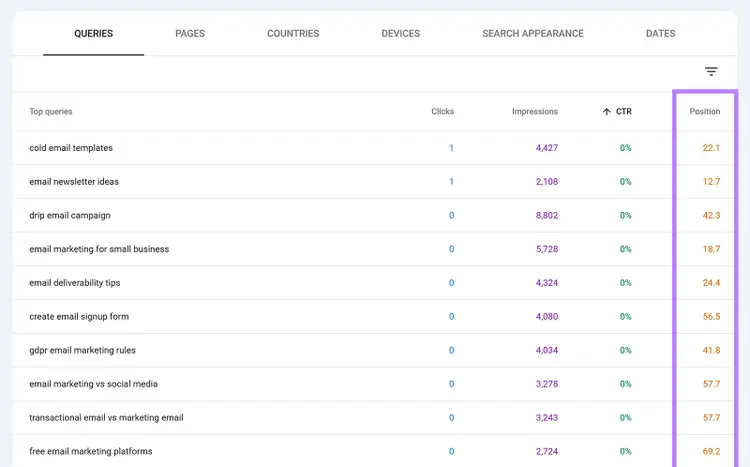Click the 4,324 impressions value

(547, 283)
